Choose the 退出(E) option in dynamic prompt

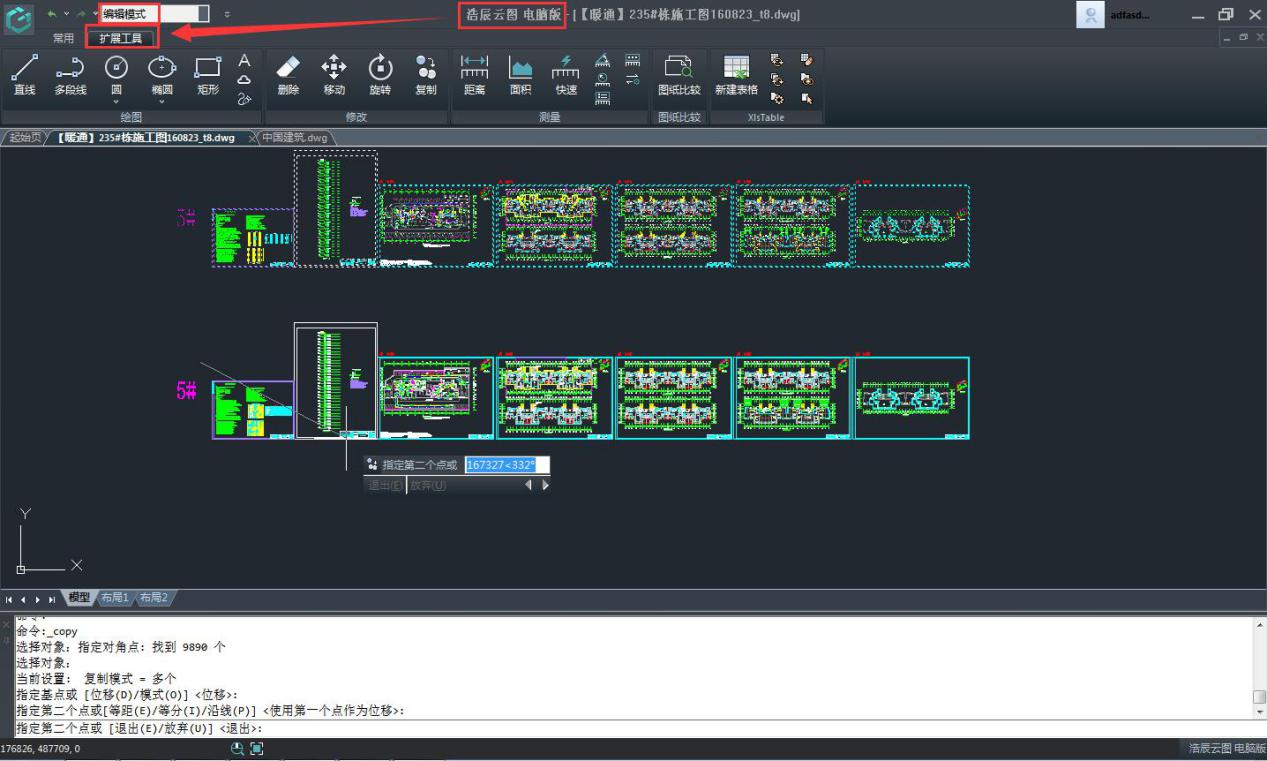tap(385, 485)
